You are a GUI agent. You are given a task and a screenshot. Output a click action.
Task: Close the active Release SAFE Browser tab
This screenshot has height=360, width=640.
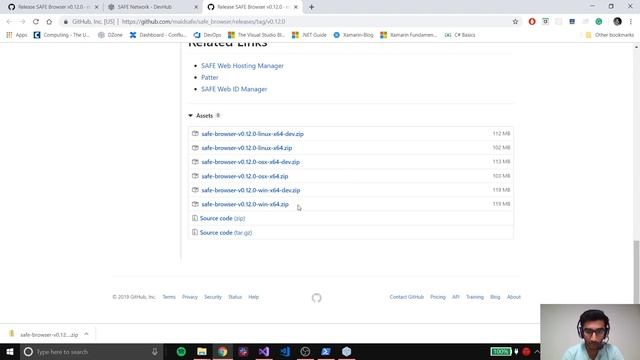[x=296, y=7]
